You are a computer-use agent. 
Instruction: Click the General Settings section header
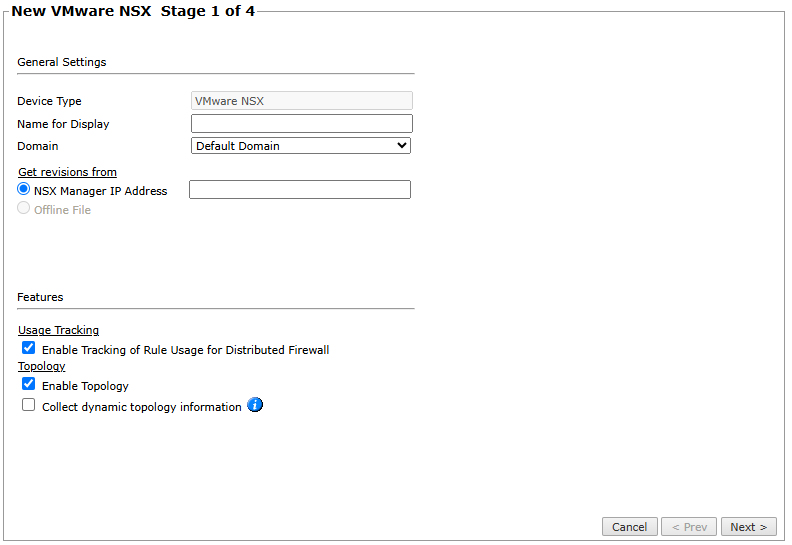[x=62, y=62]
